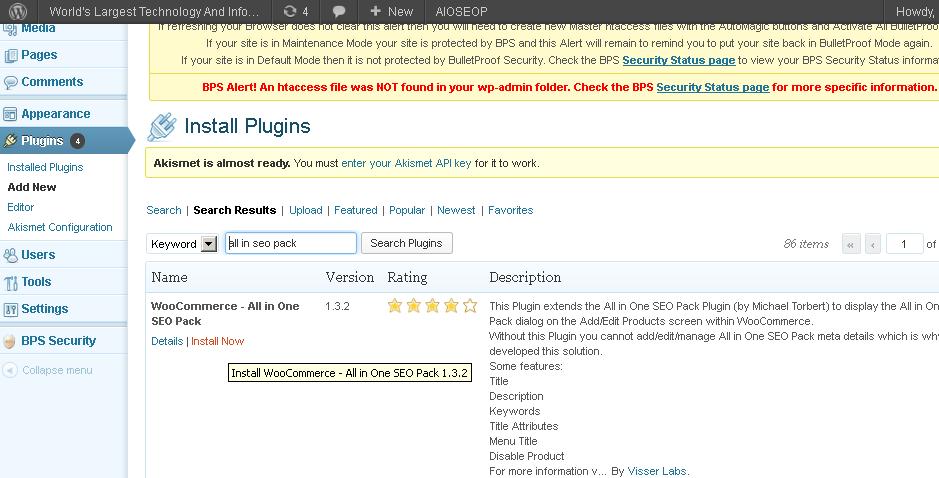Click the Appearance sidebar icon
The width and height of the screenshot is (939, 478).
click(x=10, y=114)
